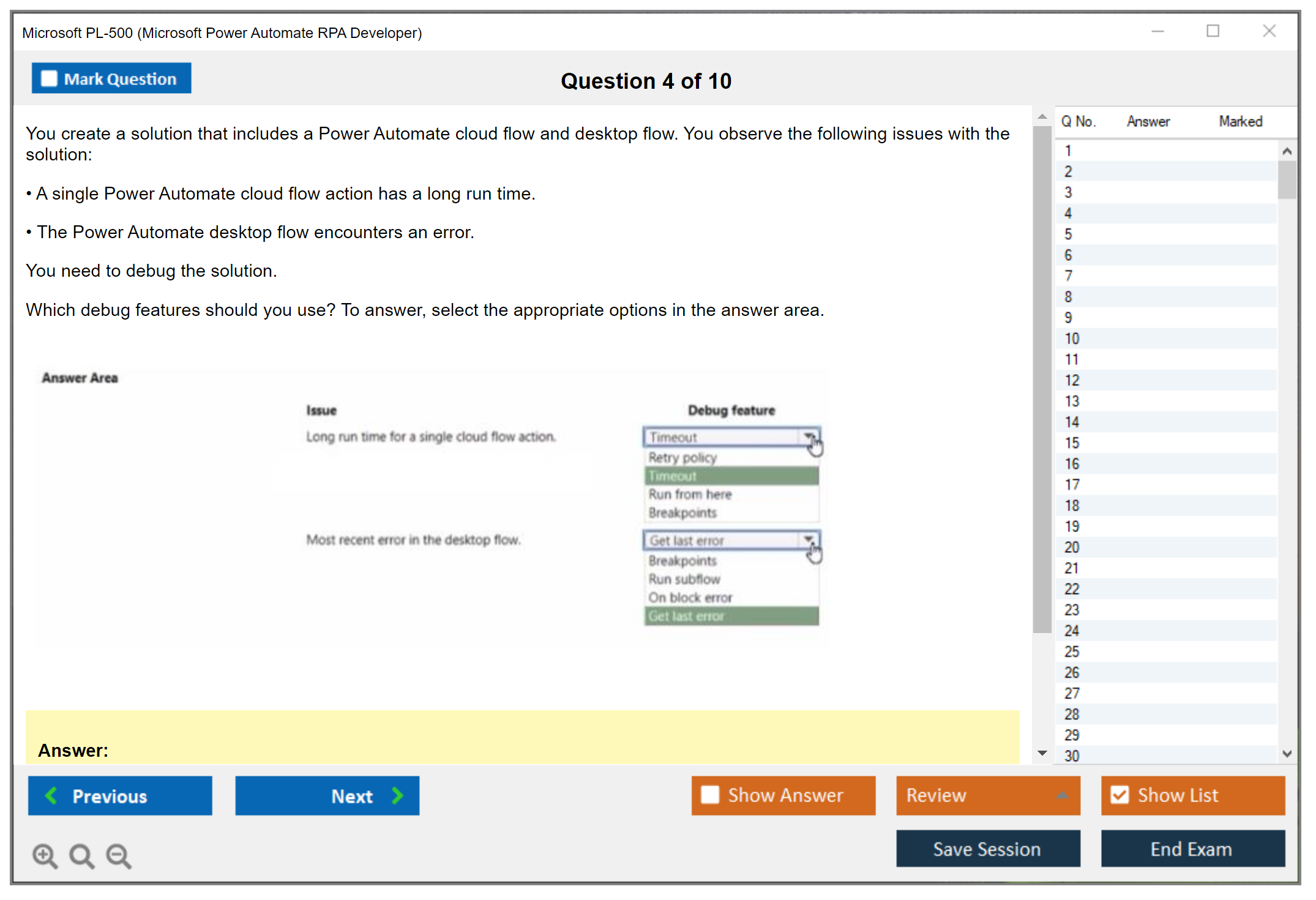This screenshot has width=1316, height=900.
Task: Click the reset zoom magnifier icon
Action: [x=81, y=855]
